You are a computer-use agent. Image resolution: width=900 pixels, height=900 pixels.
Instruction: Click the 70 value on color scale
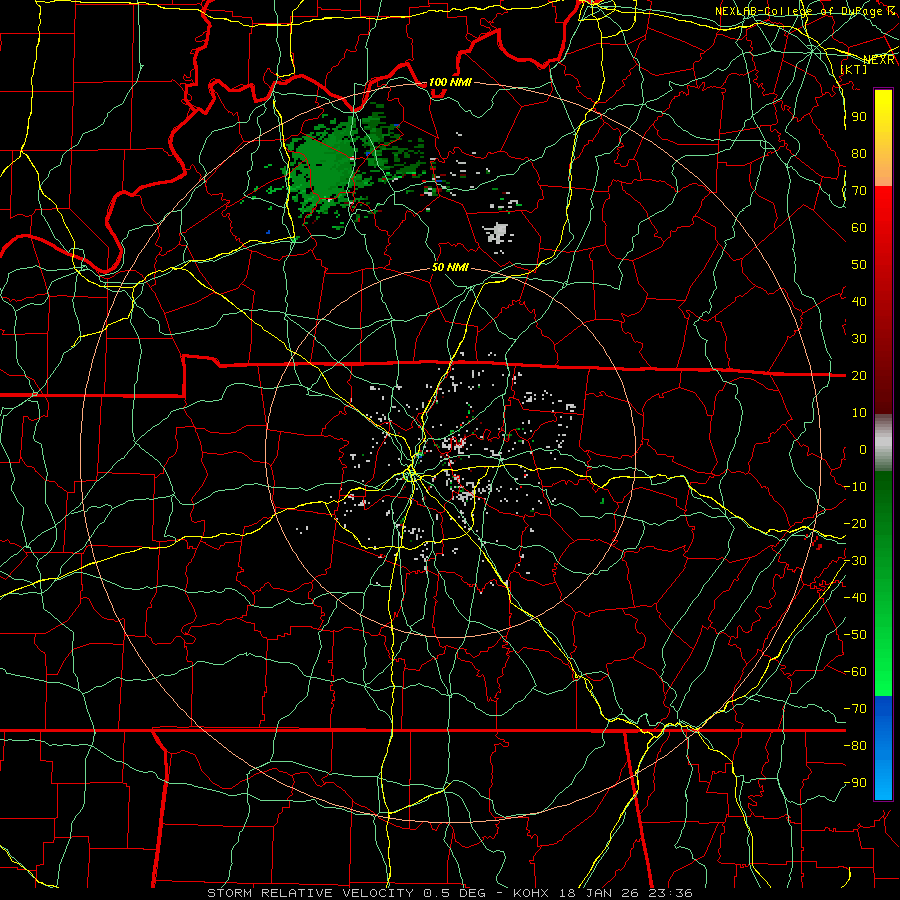coord(859,191)
